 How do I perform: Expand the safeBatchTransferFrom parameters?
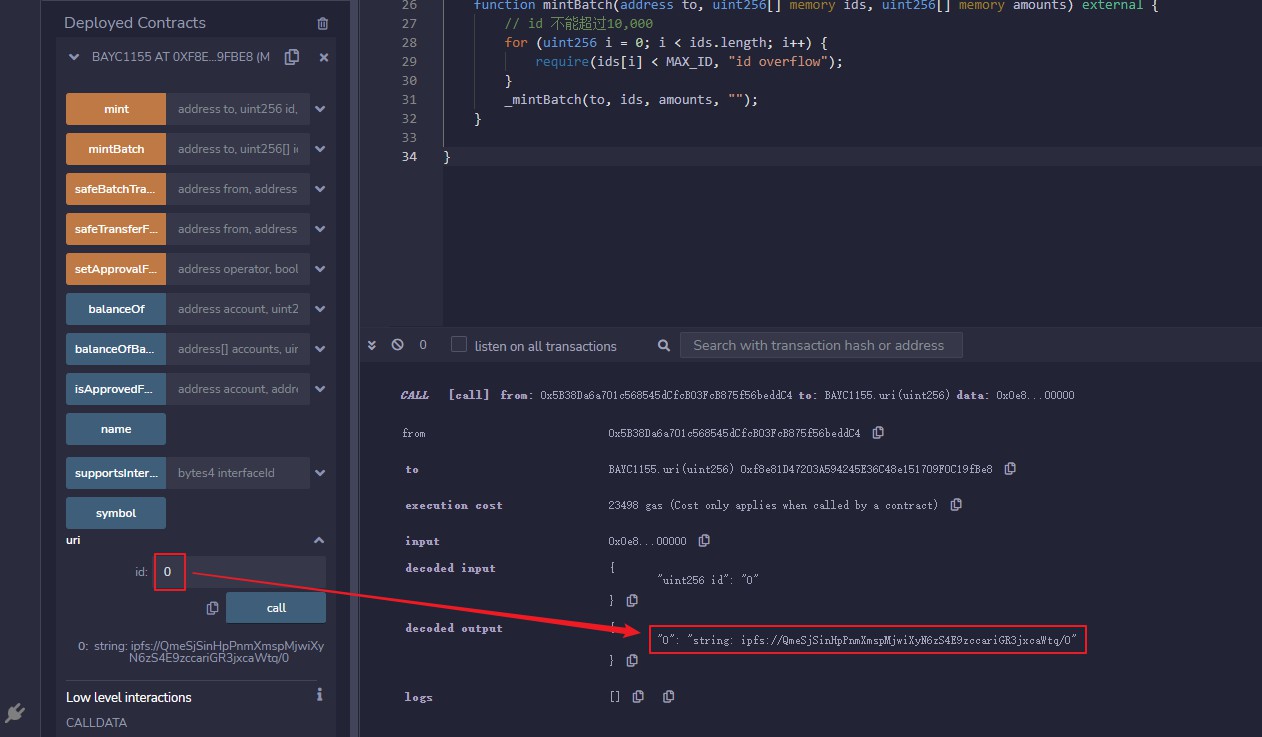[320, 189]
